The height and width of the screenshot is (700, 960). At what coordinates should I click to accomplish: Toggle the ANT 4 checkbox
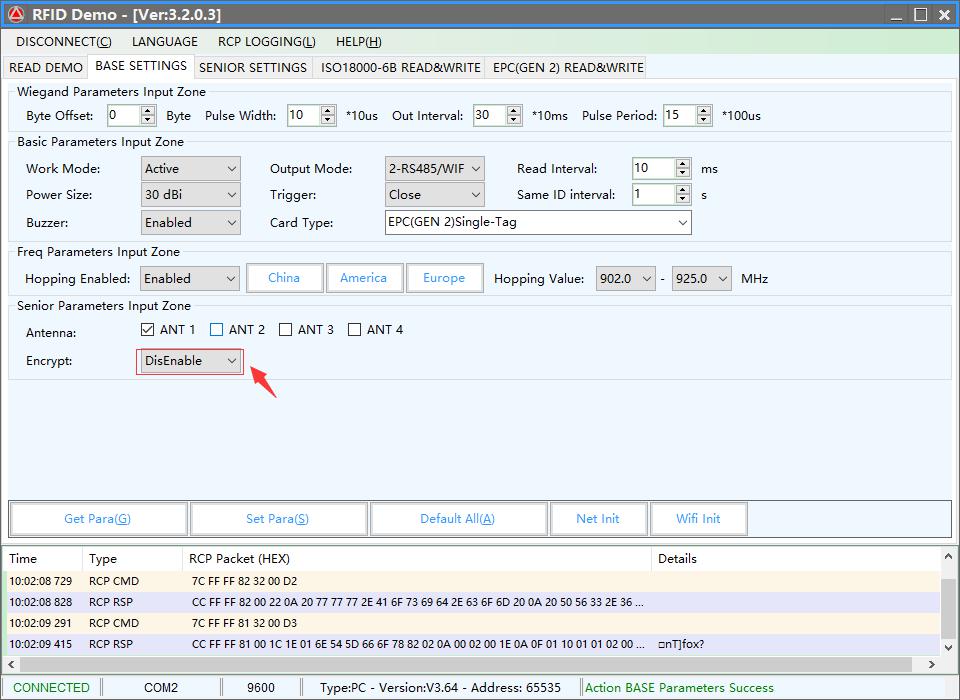point(354,330)
